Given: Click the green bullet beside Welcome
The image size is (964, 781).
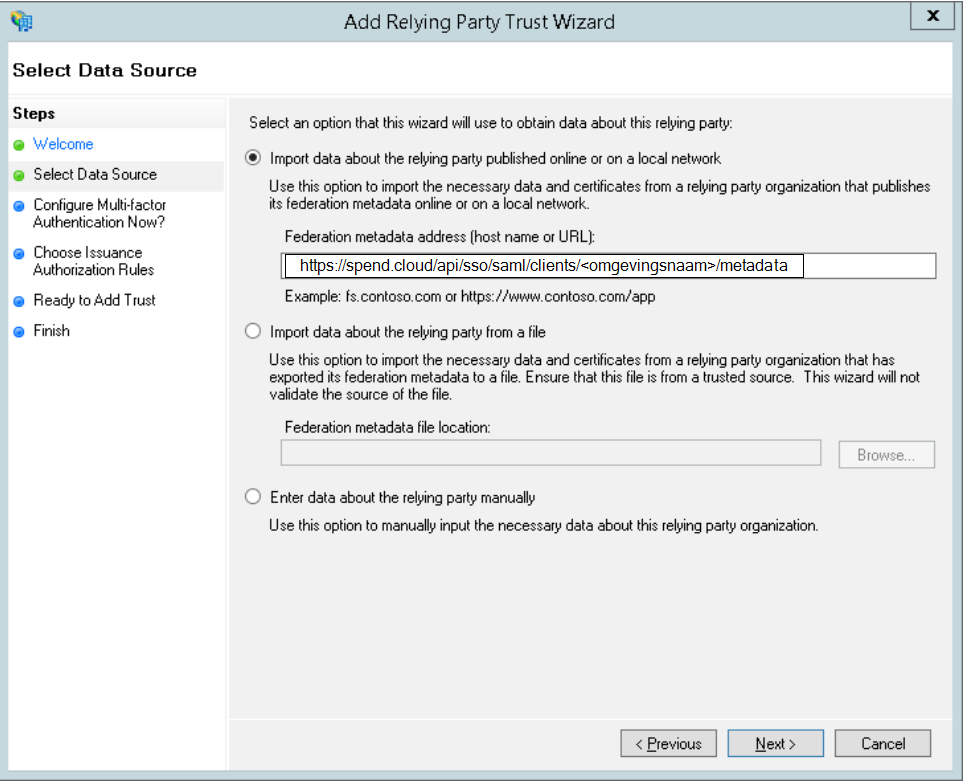Looking at the screenshot, I should [19, 145].
